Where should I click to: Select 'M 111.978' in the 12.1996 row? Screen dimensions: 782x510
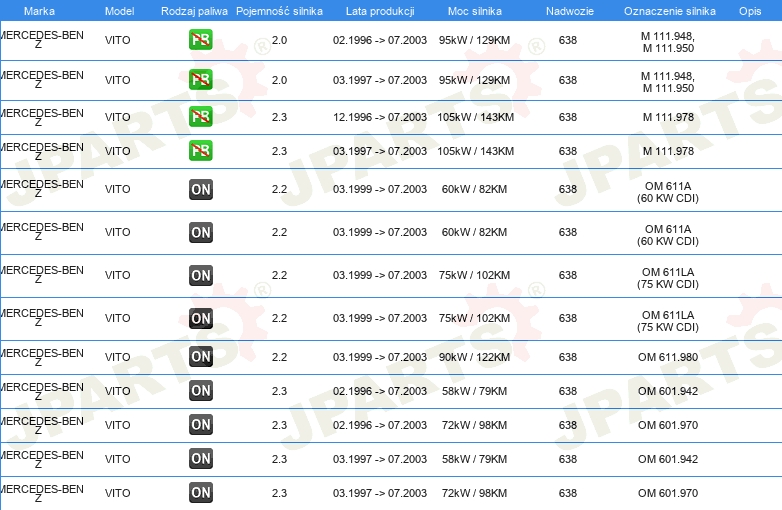click(668, 117)
